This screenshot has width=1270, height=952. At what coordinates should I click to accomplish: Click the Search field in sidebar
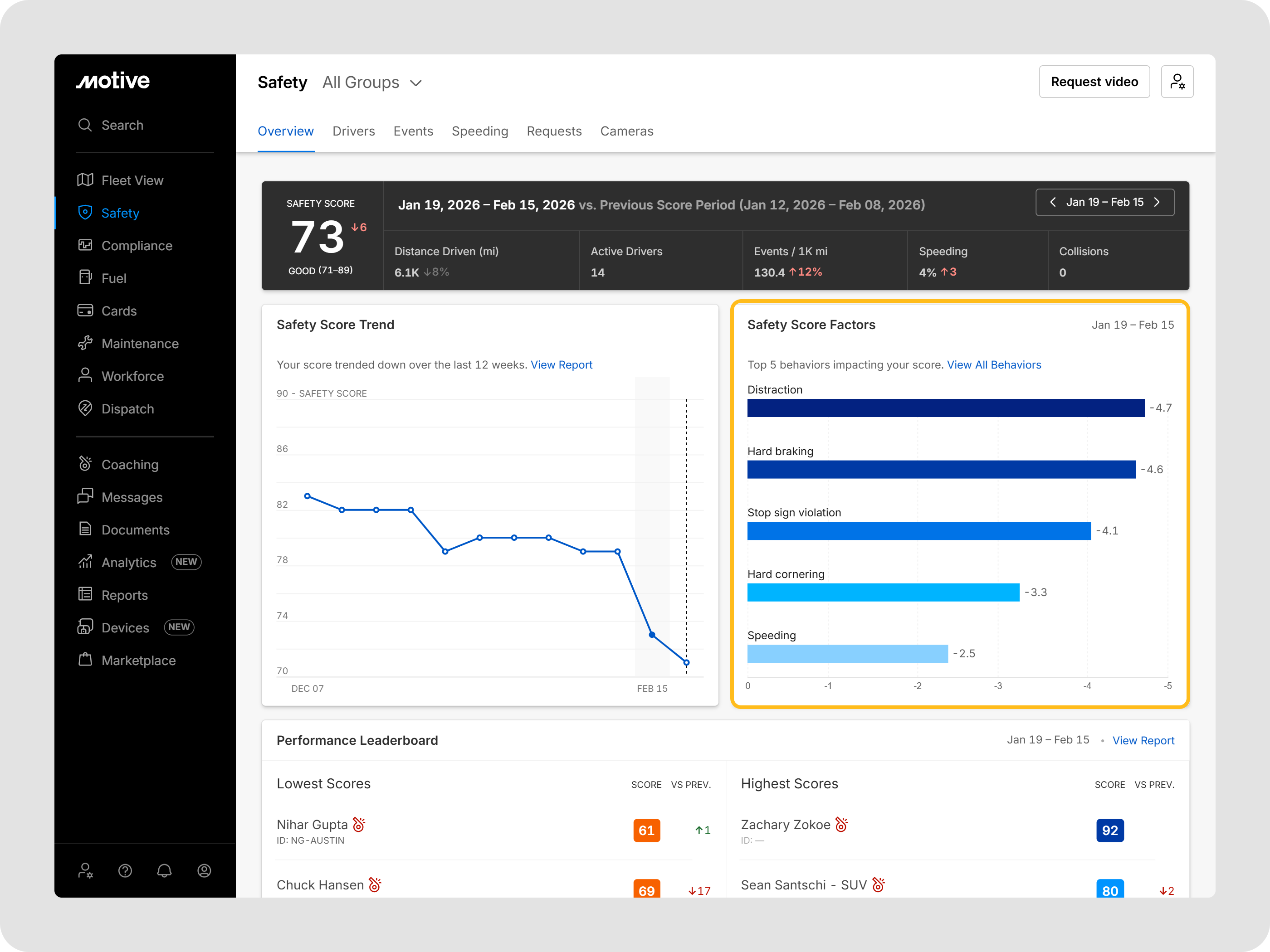[122, 125]
